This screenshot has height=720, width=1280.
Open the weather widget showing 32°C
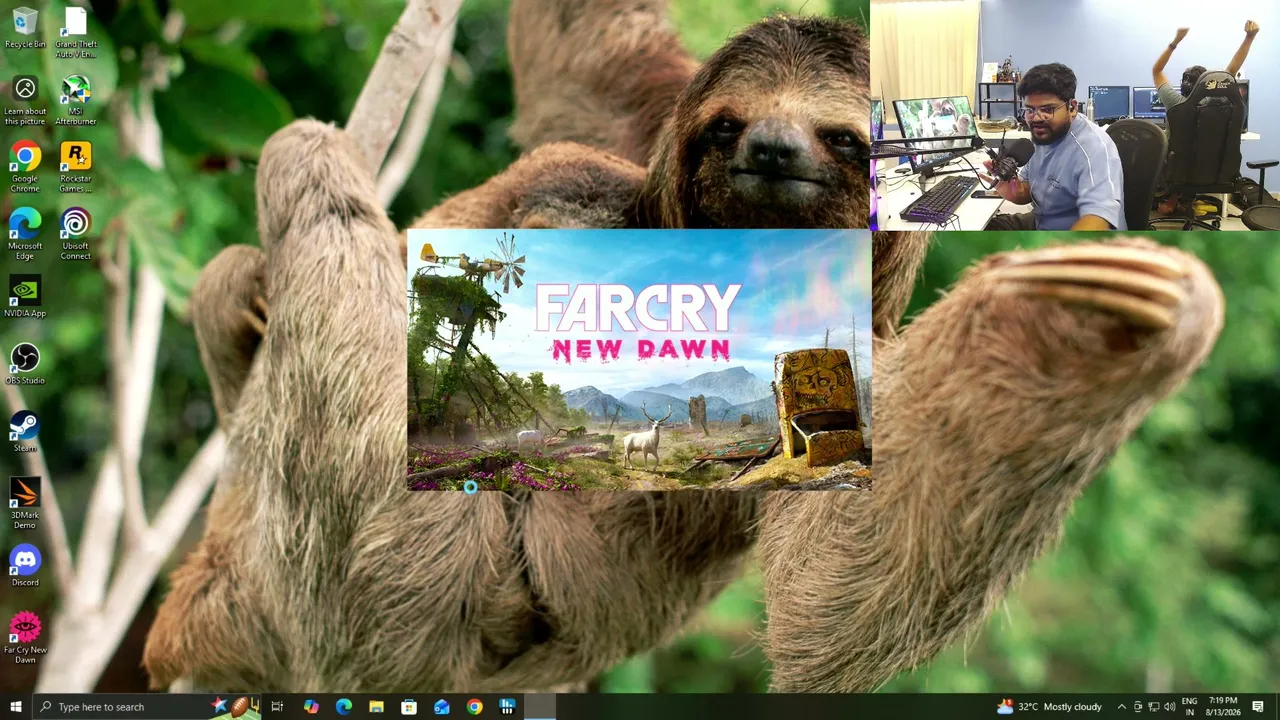[x=1049, y=707]
